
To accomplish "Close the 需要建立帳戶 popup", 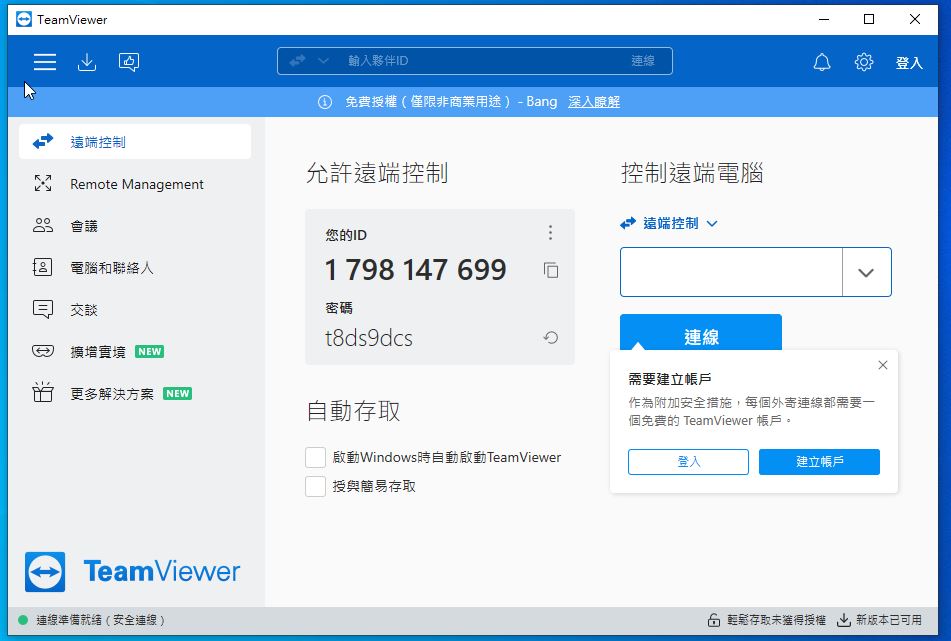I will tap(882, 365).
